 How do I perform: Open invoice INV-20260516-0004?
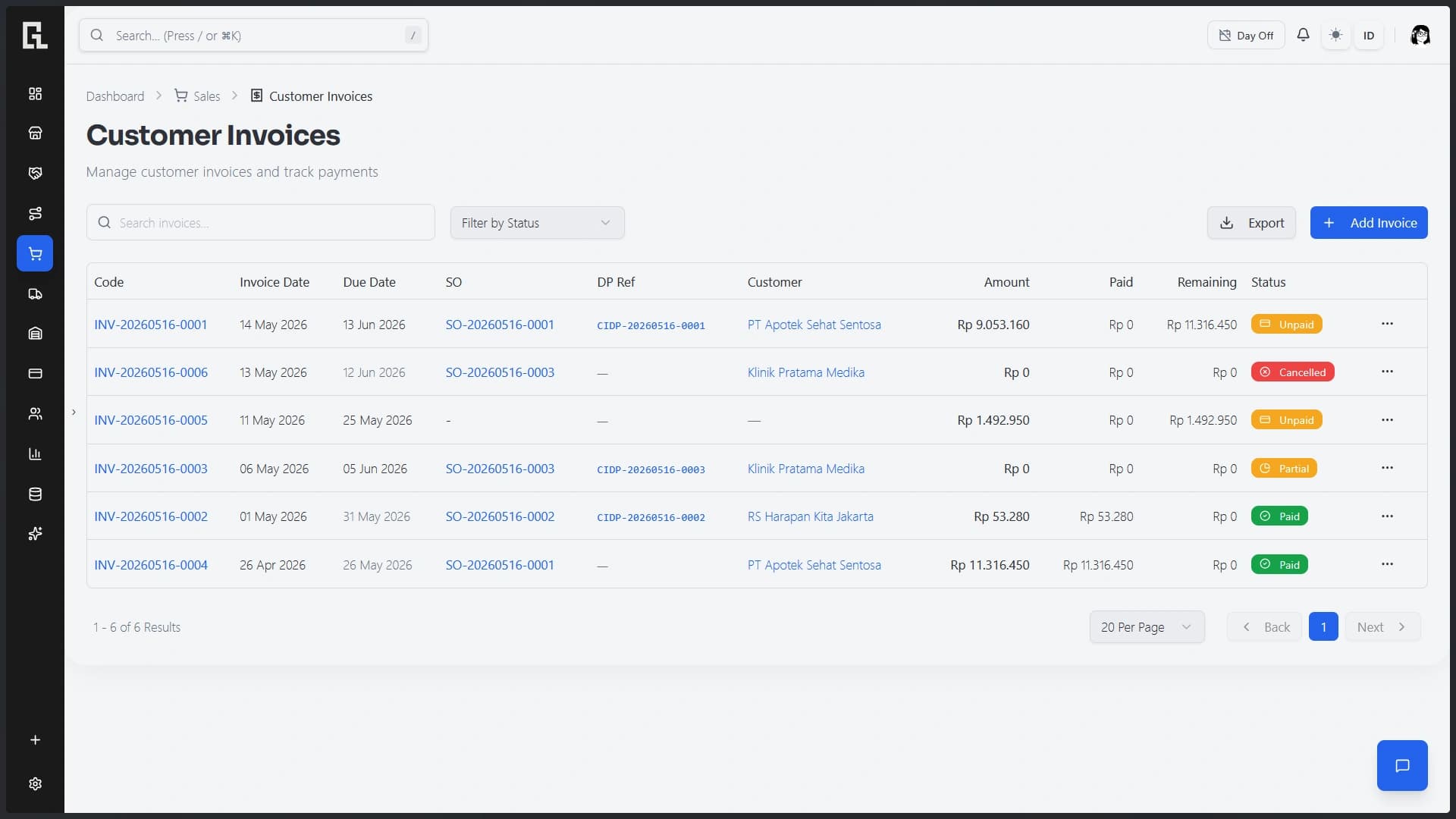pos(150,565)
